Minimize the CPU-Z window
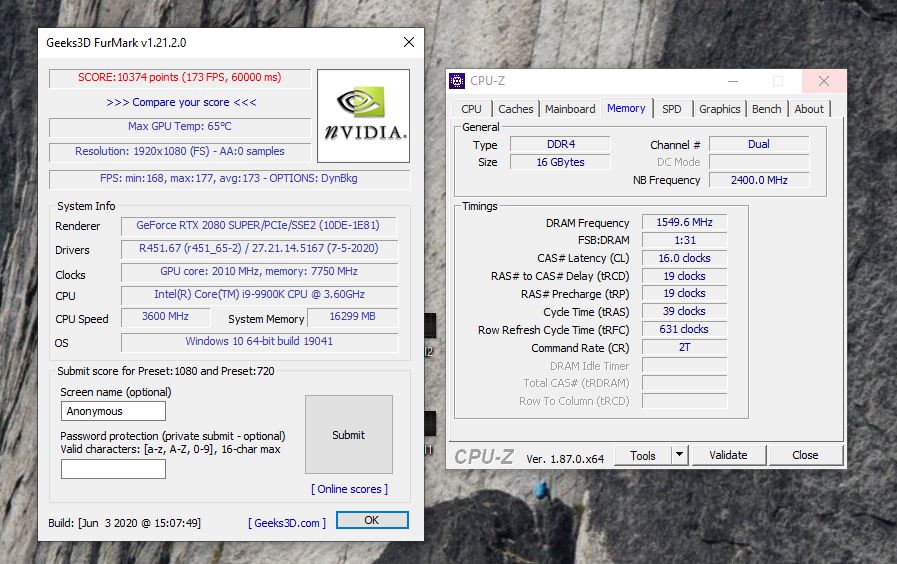This screenshot has height=564, width=897. point(733,81)
